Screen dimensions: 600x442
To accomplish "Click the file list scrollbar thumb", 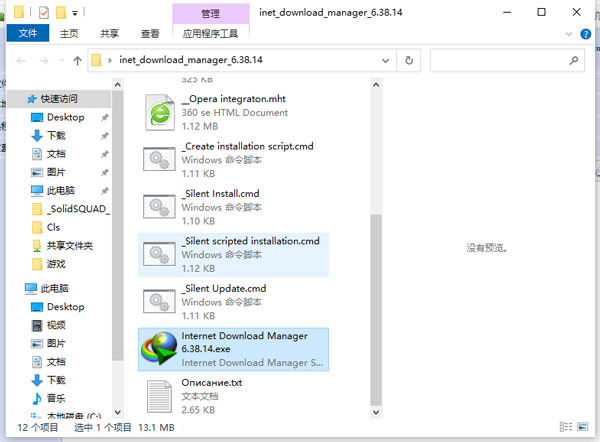I will [376, 310].
